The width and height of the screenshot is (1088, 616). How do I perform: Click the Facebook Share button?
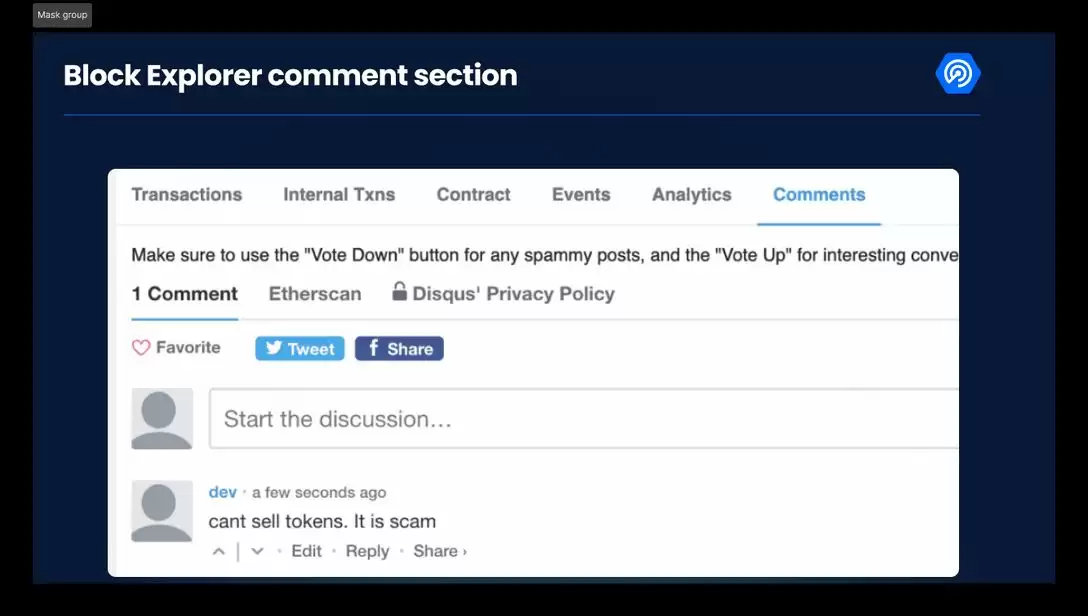point(399,348)
